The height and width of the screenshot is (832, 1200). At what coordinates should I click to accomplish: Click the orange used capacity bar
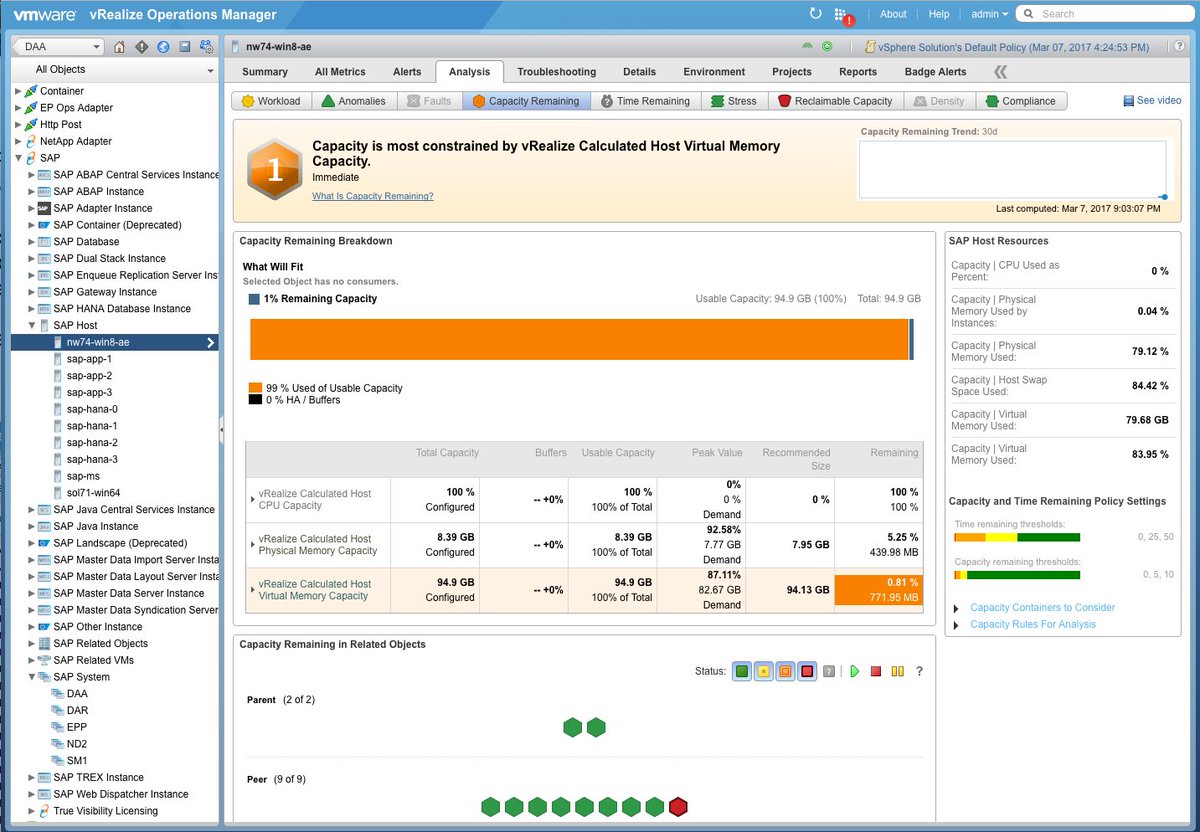(x=579, y=339)
